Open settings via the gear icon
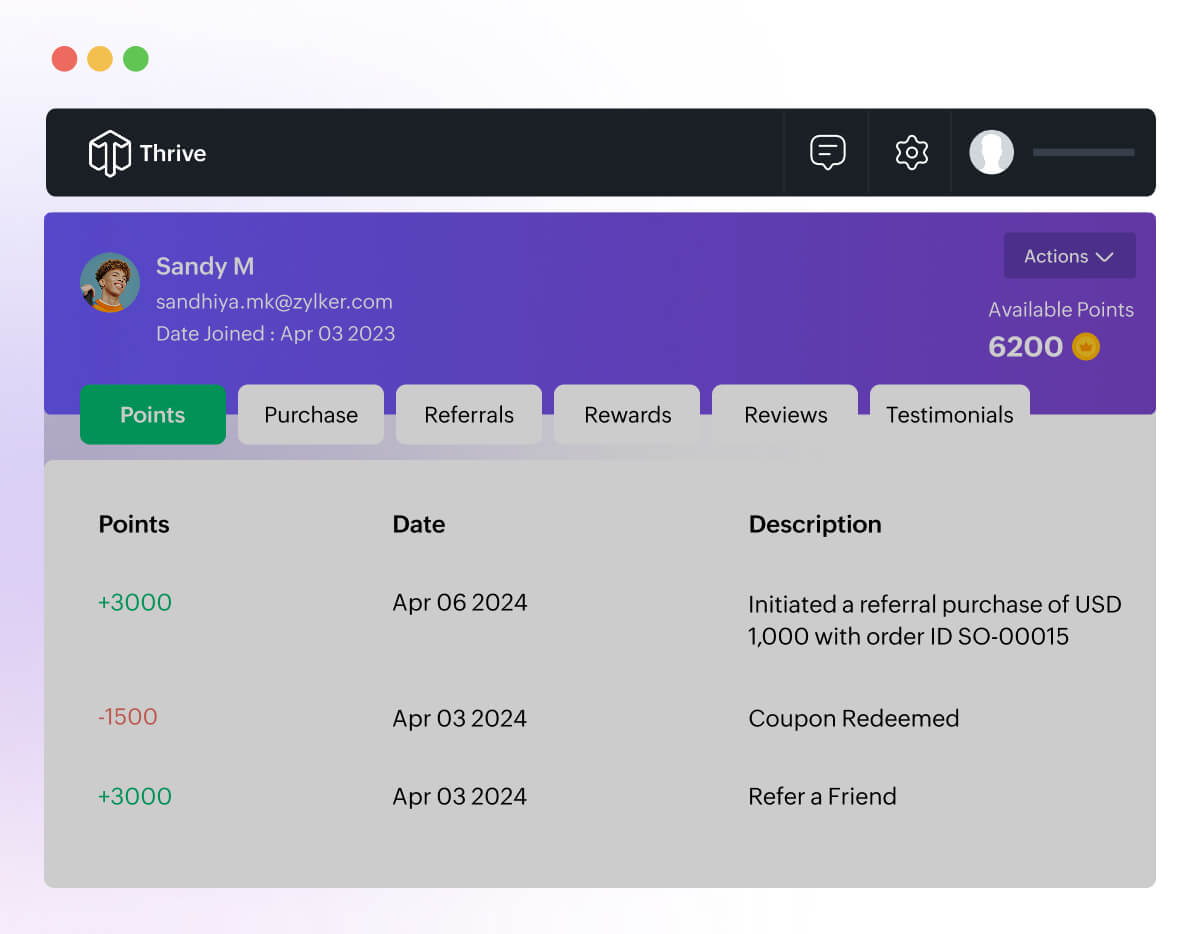The image size is (1200, 934). click(x=911, y=153)
